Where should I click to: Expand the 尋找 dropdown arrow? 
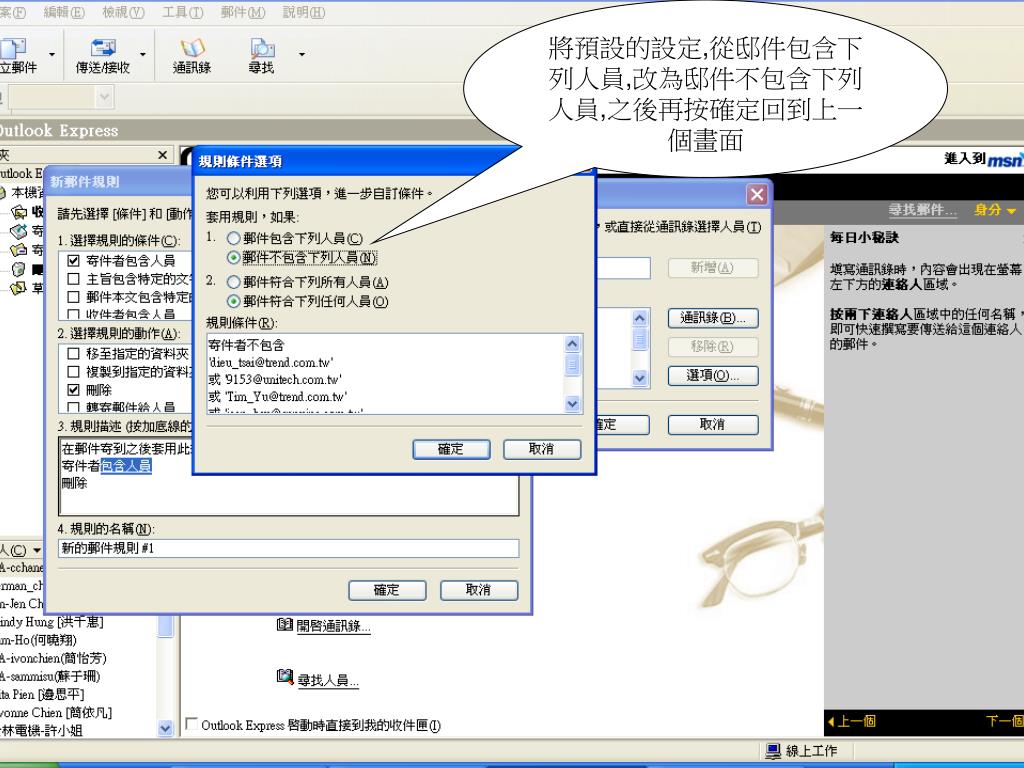(302, 55)
